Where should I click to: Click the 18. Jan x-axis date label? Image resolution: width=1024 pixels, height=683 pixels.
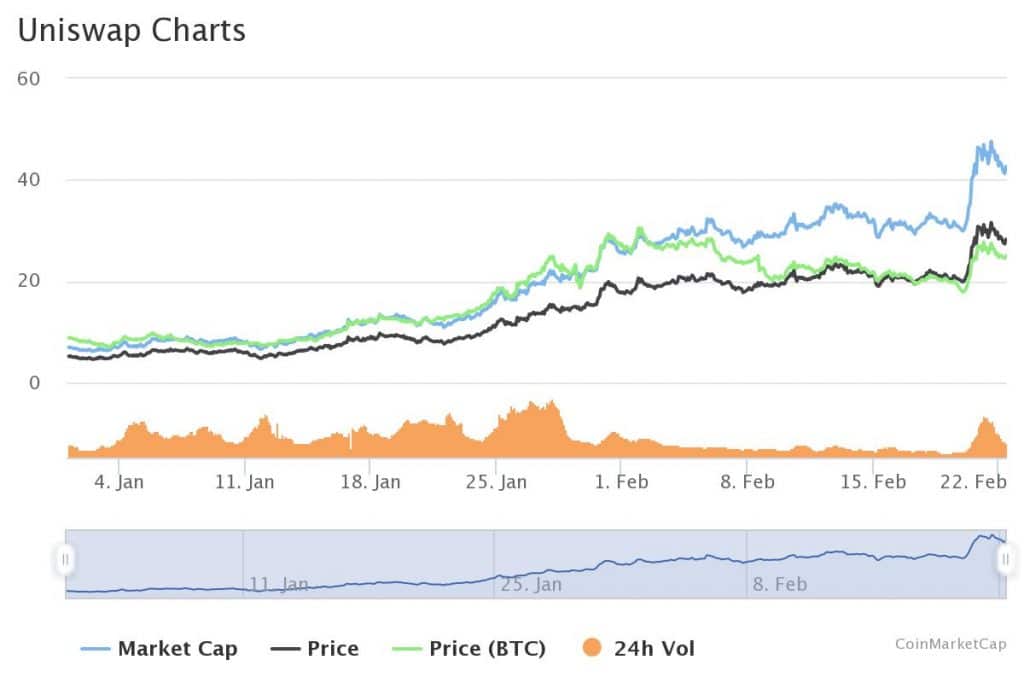(x=369, y=482)
